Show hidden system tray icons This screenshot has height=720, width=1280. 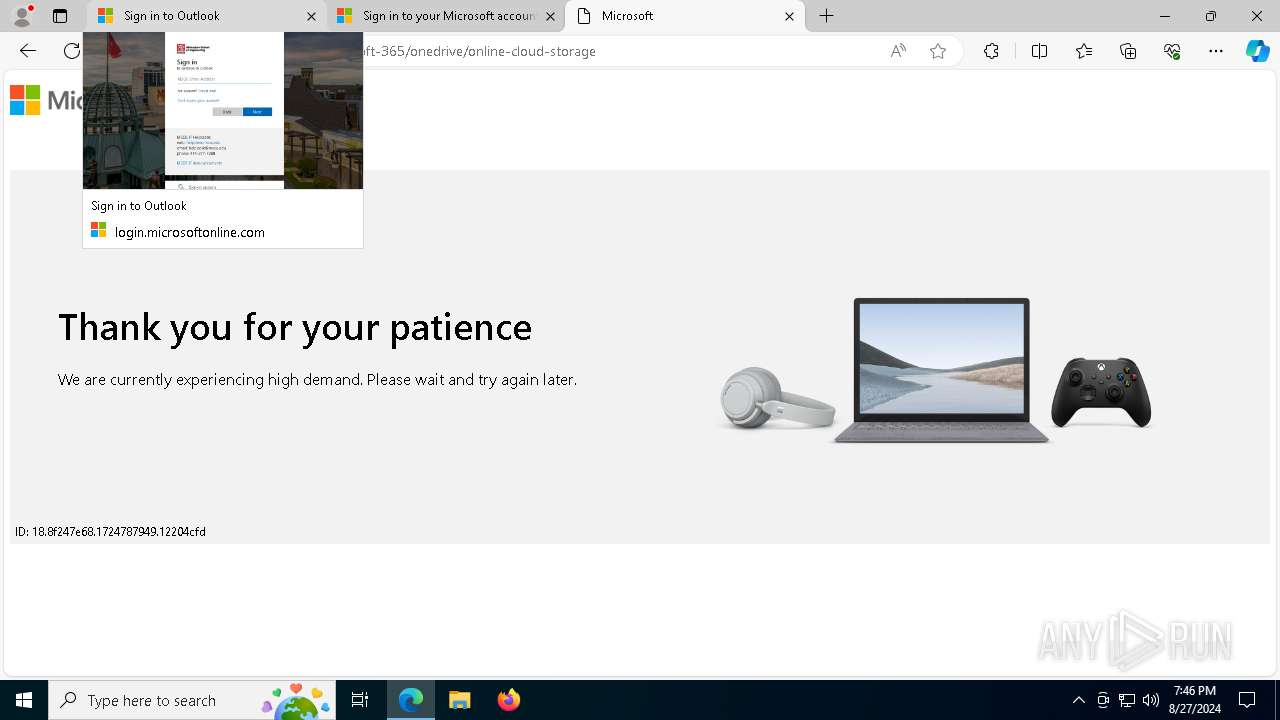(x=1079, y=700)
